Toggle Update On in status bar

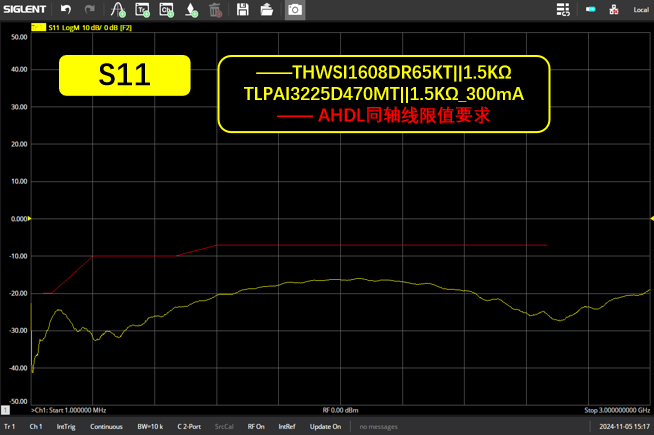click(x=325, y=427)
